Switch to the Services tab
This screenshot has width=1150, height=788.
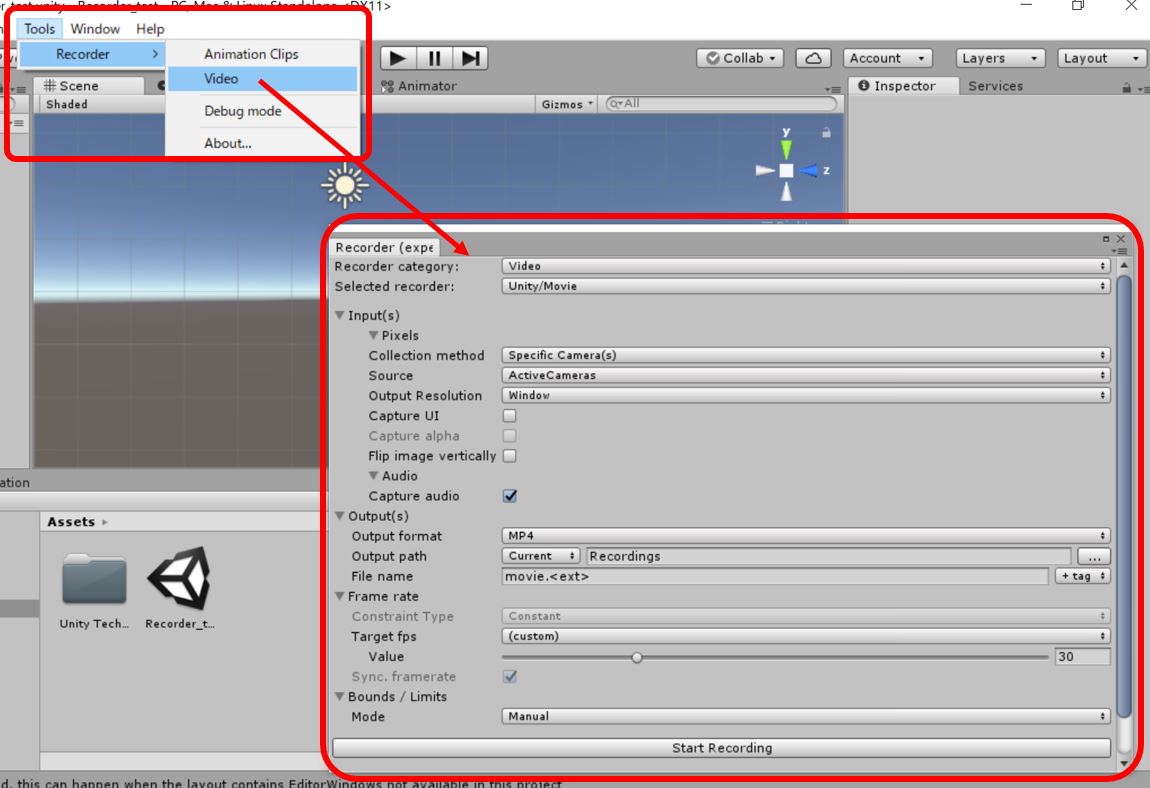click(x=995, y=86)
